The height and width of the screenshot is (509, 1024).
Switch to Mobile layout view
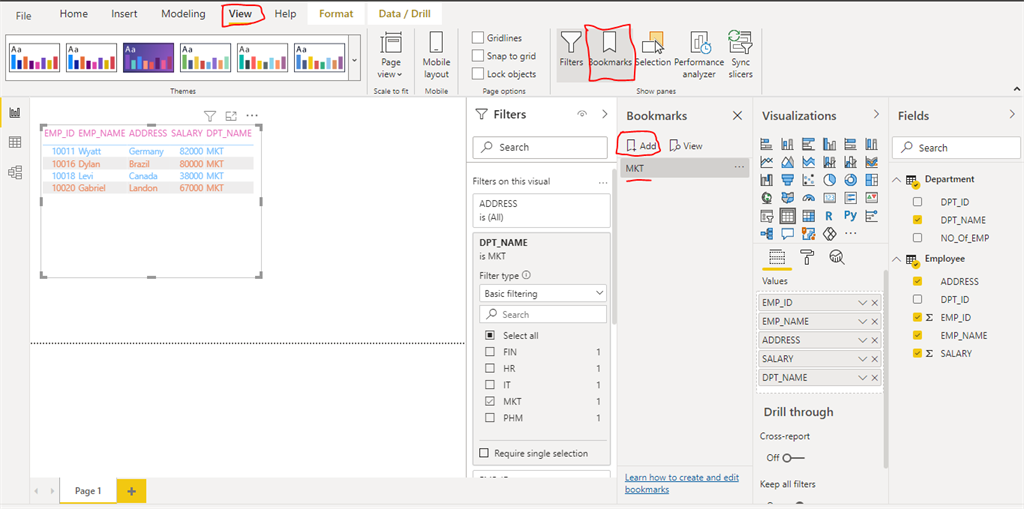pyautogui.click(x=436, y=56)
